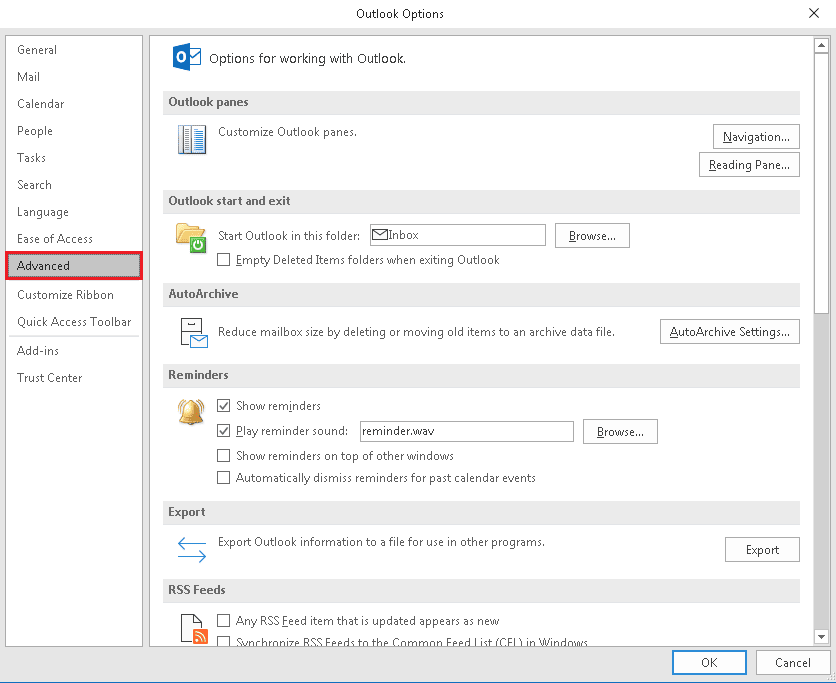
Task: Check Any RSS Feed item updated appears as new
Action: (223, 621)
